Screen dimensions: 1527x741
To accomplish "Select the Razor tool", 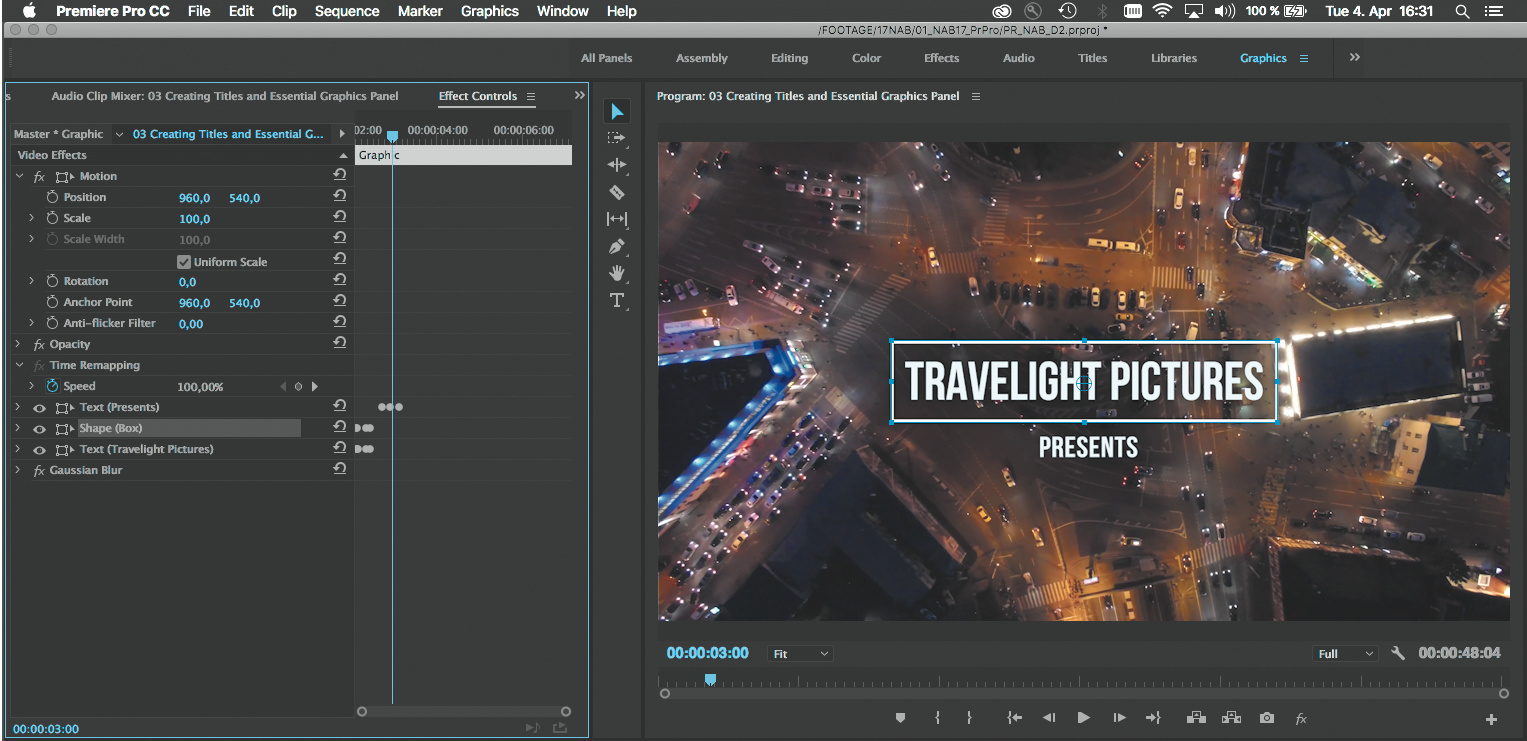I will 617,192.
